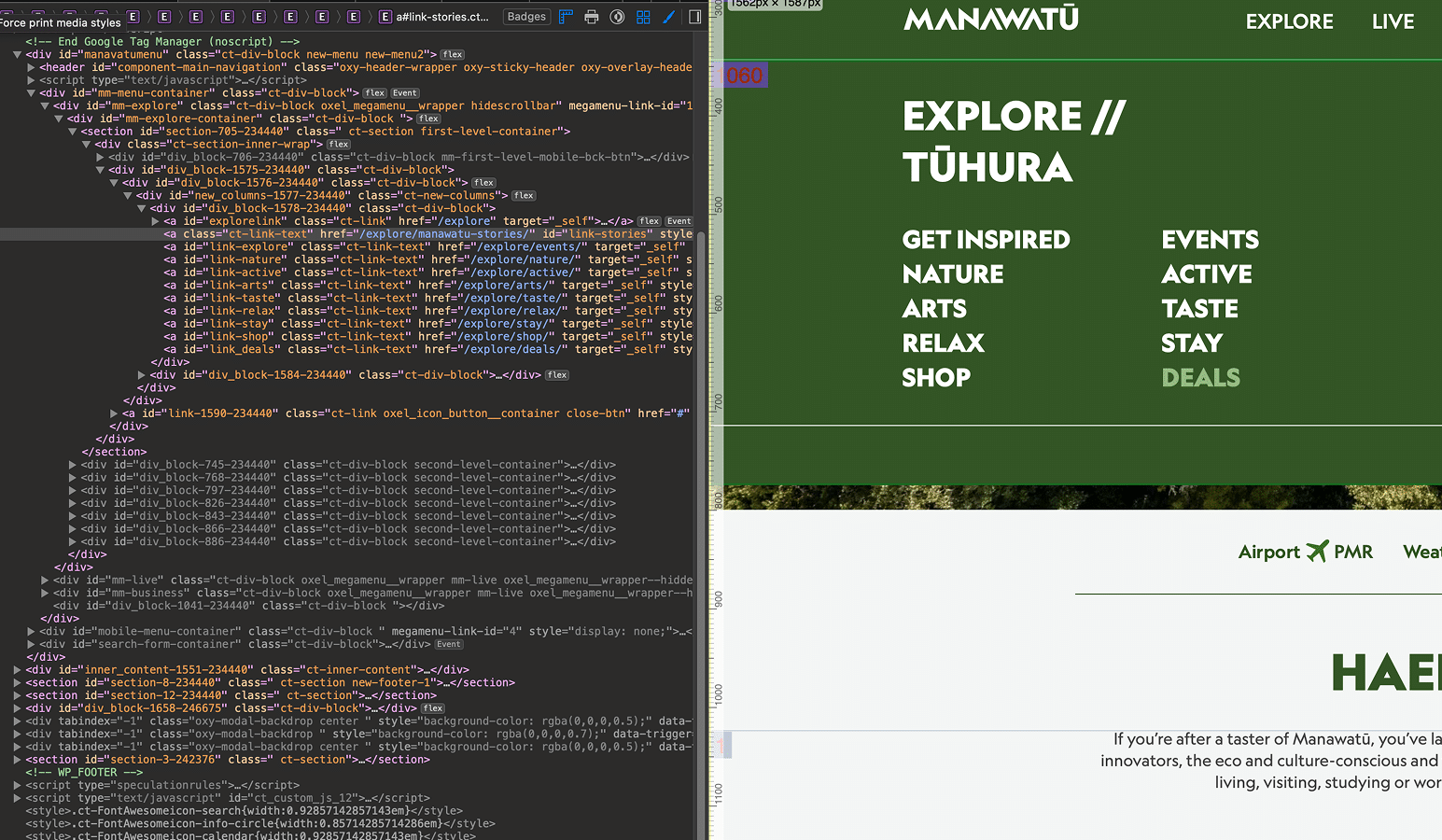Select a#link-stories breadcrumb item
Image resolution: width=1442 pixels, height=840 pixels.
[x=434, y=17]
